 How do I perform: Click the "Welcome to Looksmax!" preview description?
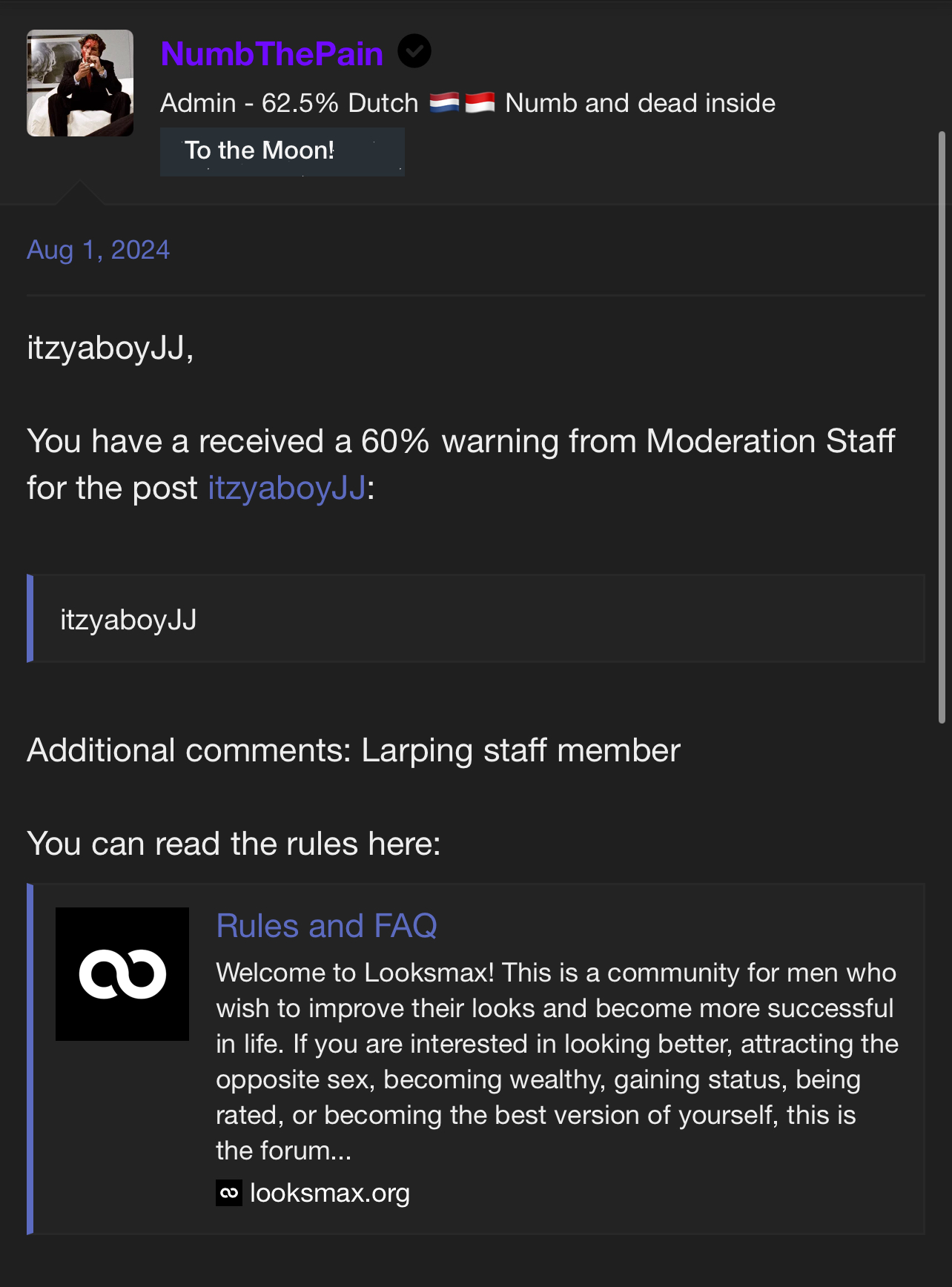click(556, 1061)
